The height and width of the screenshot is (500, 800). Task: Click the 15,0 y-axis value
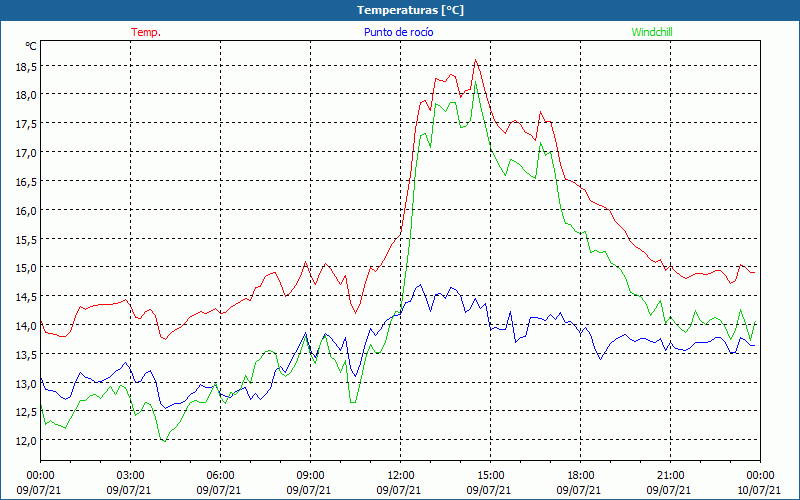click(26, 267)
